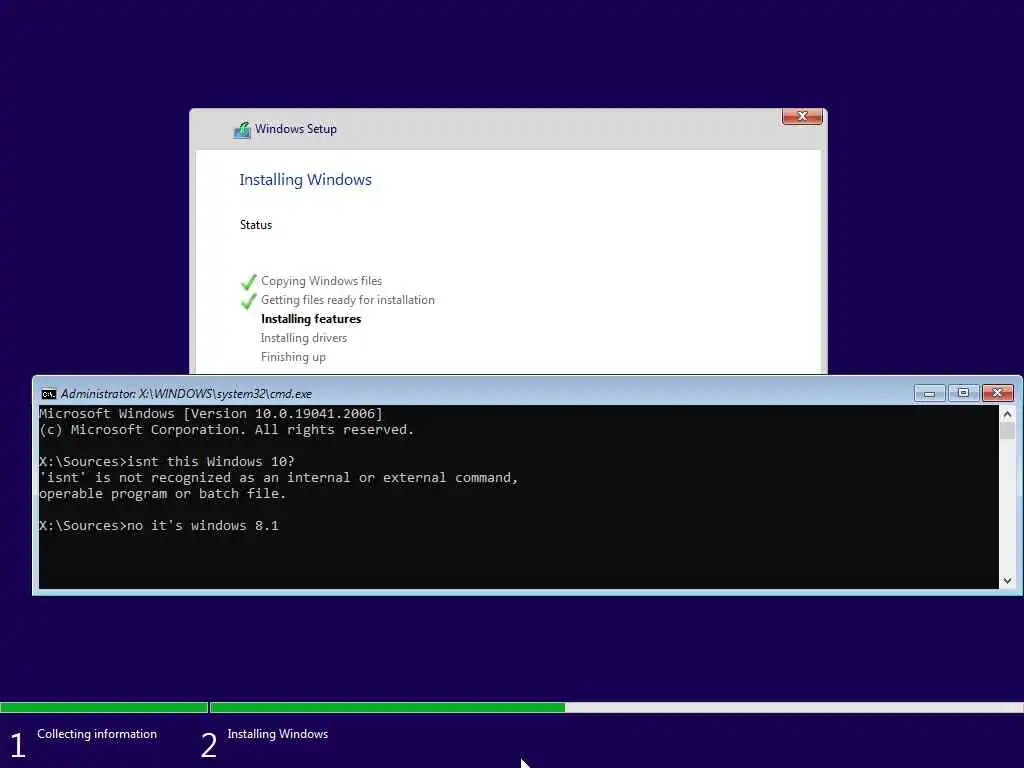Click the 'Copying Windows files' status text
Image resolution: width=1024 pixels, height=768 pixels.
(321, 281)
